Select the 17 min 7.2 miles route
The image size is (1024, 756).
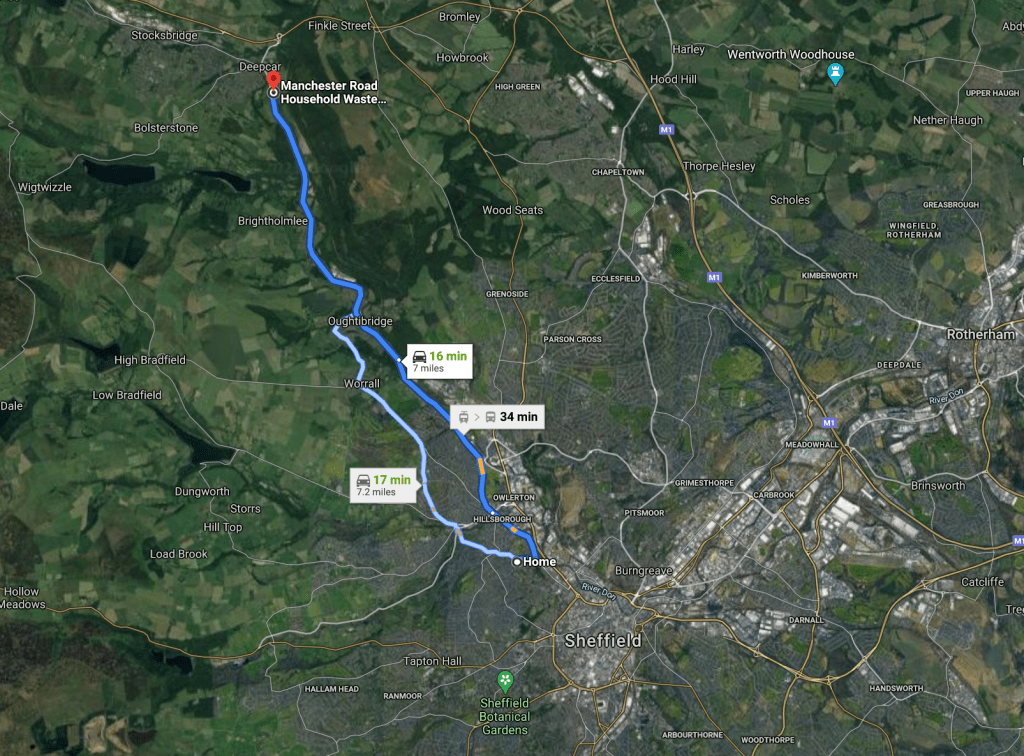[x=383, y=485]
